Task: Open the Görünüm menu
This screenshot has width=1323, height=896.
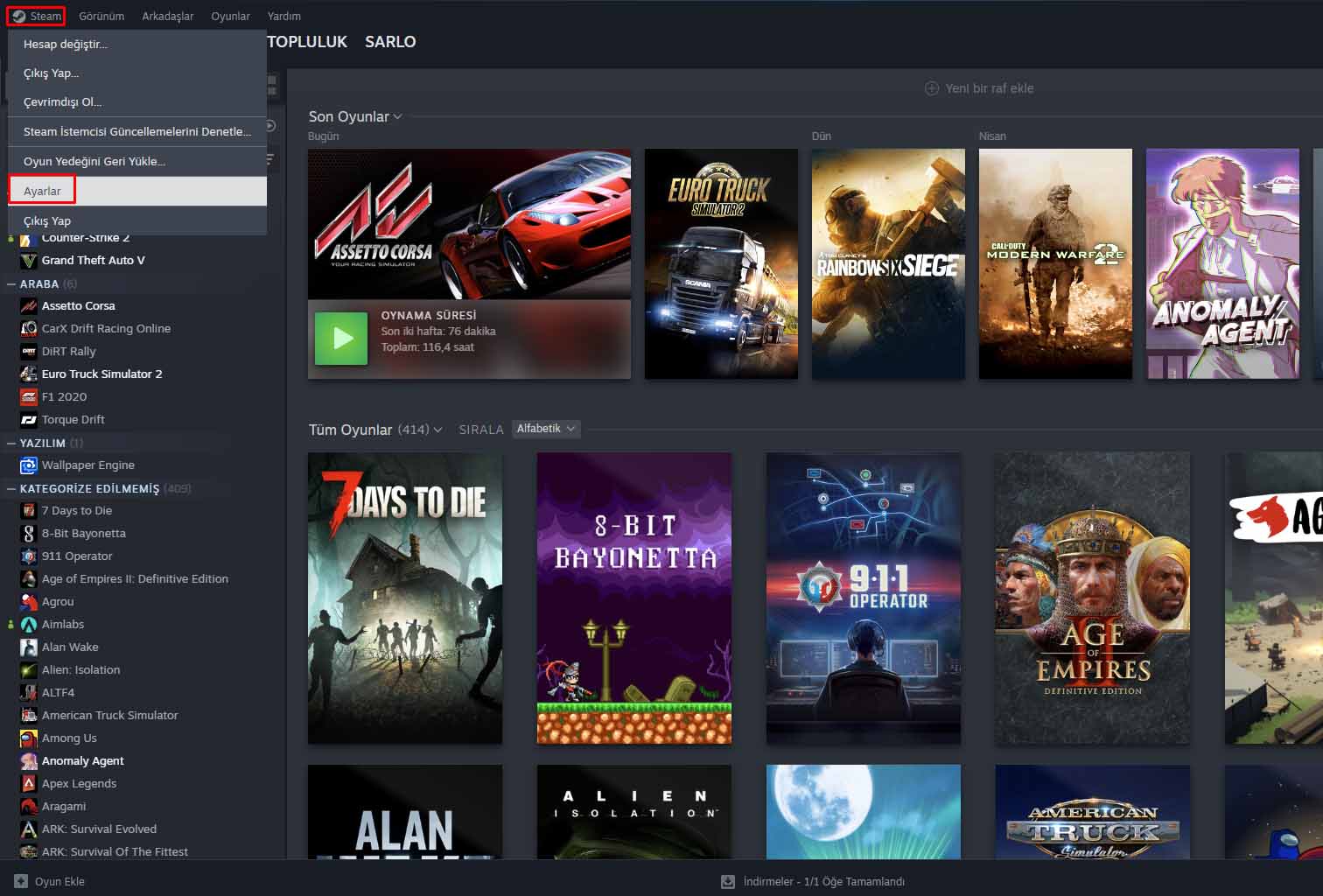Action: (x=101, y=16)
